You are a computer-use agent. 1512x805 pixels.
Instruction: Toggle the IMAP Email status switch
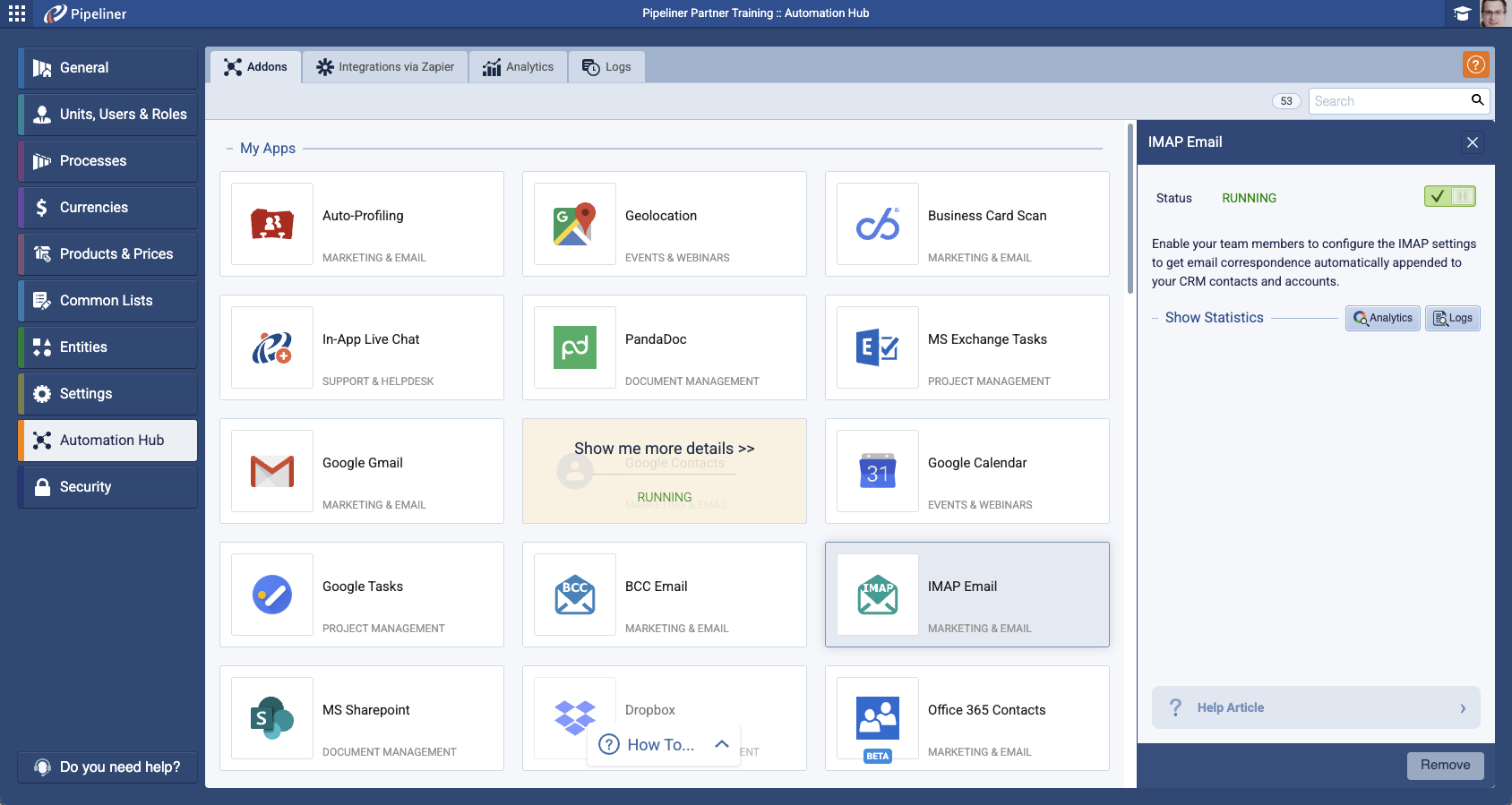pyautogui.click(x=1449, y=197)
